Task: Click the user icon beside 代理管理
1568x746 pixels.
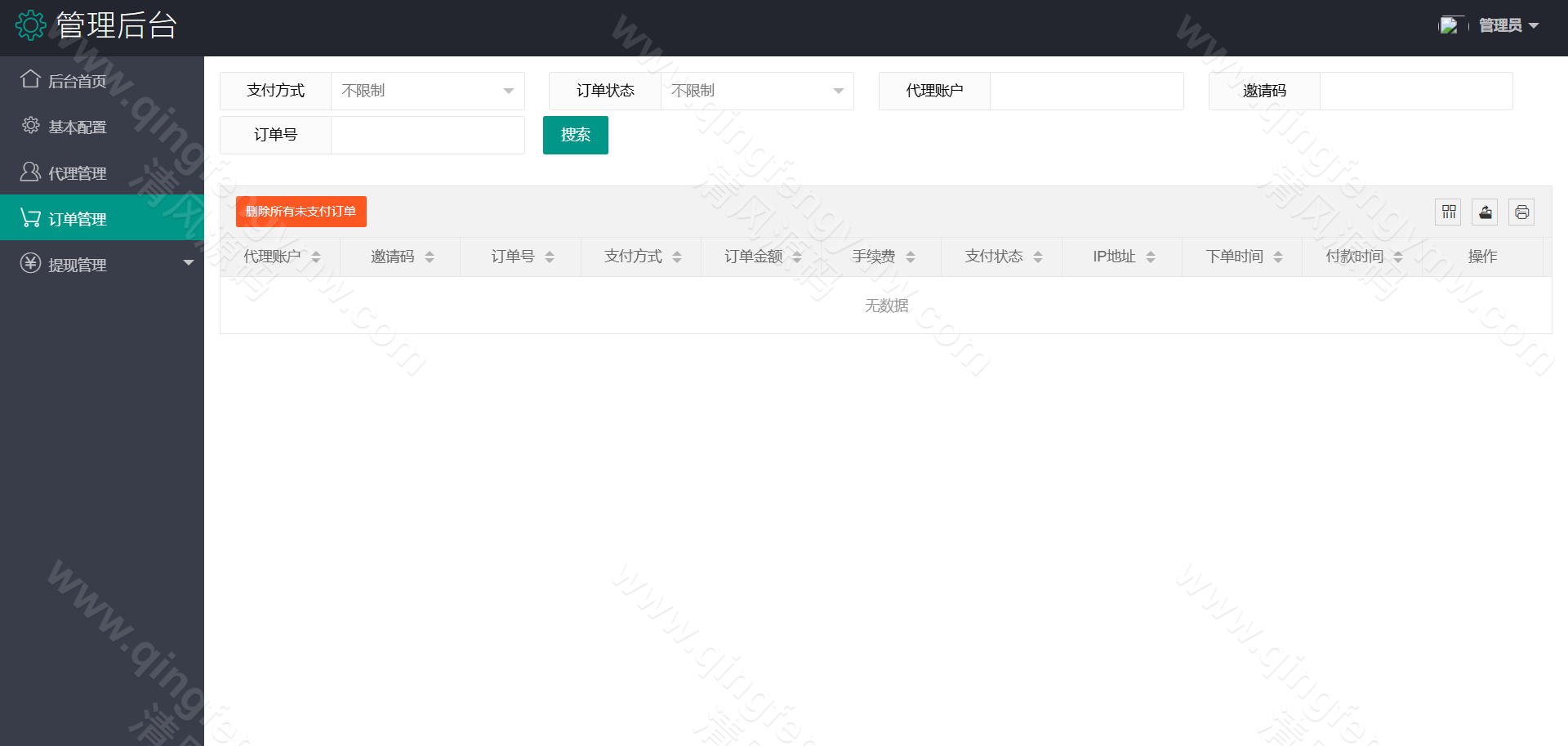Action: point(30,172)
